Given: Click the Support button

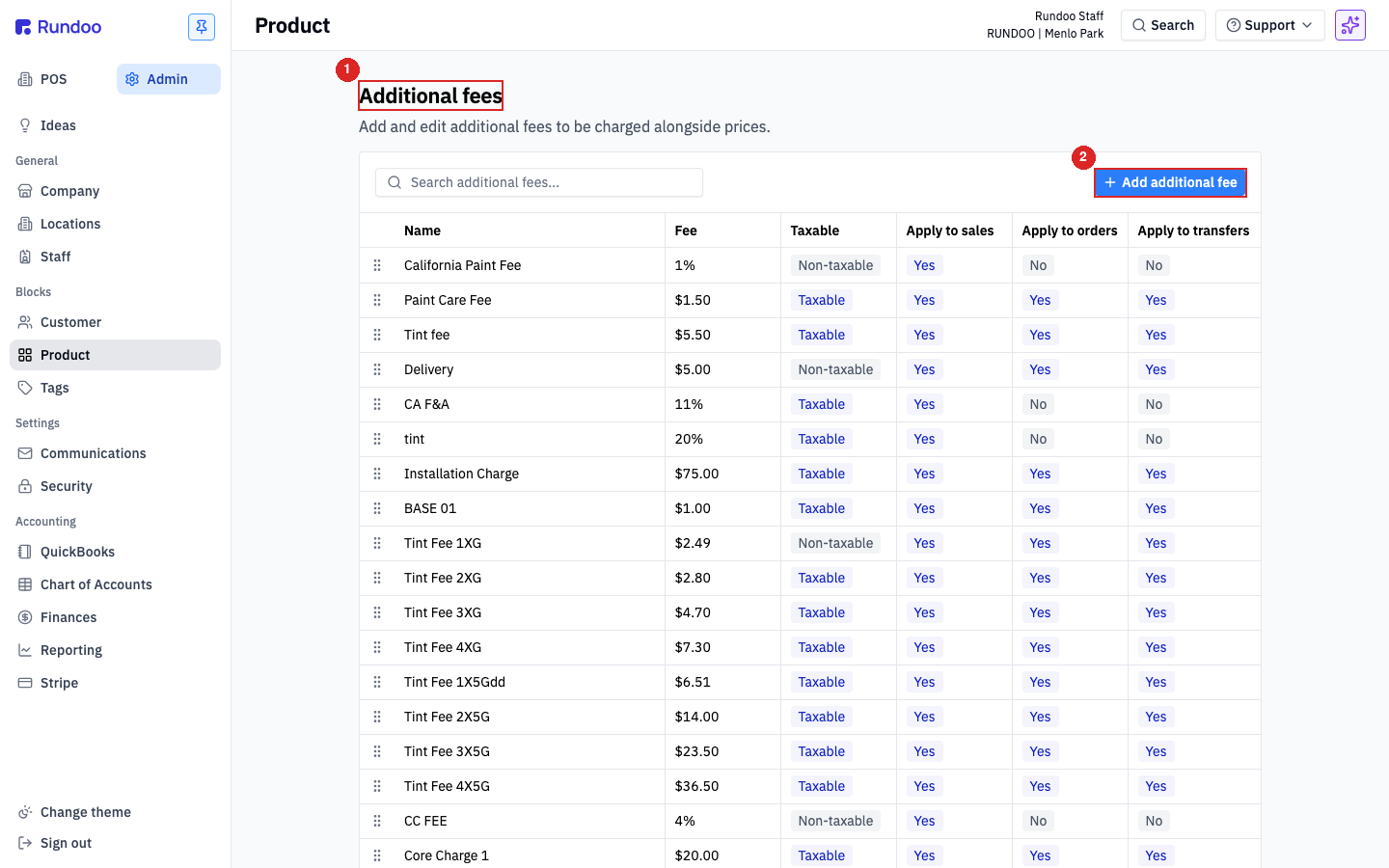Looking at the screenshot, I should tap(1270, 25).
